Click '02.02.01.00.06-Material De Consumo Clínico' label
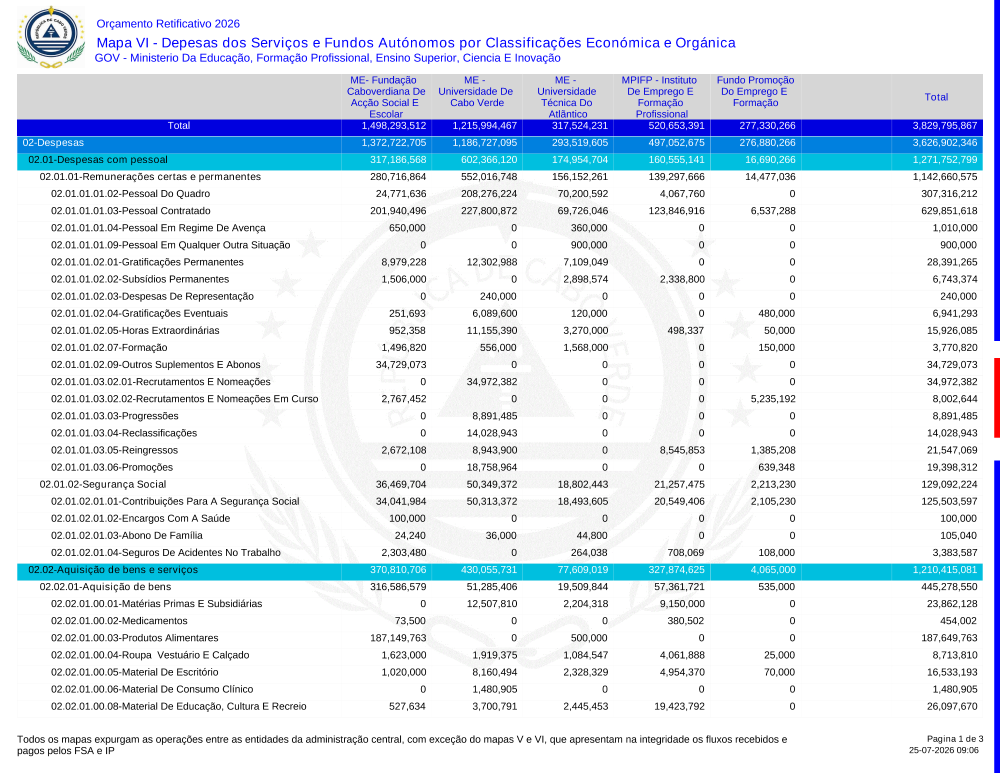The width and height of the screenshot is (1000, 773). [x=152, y=689]
